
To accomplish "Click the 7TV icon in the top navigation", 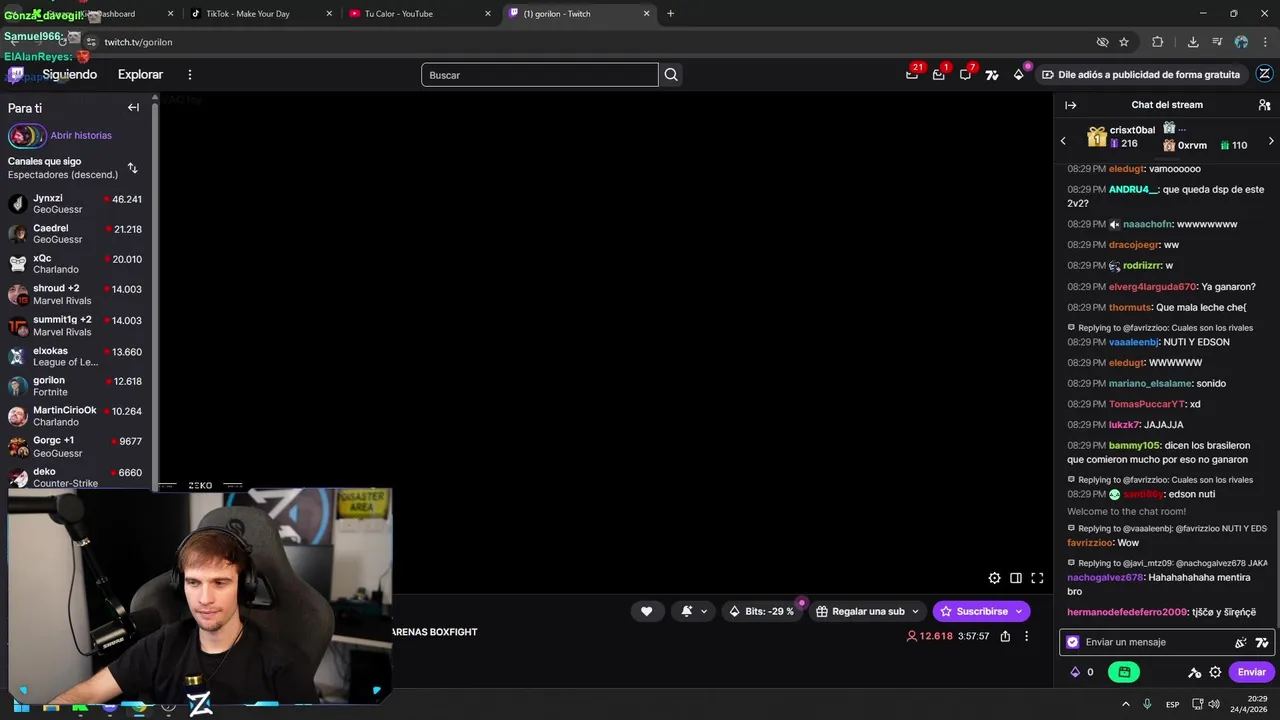I will (x=992, y=75).
